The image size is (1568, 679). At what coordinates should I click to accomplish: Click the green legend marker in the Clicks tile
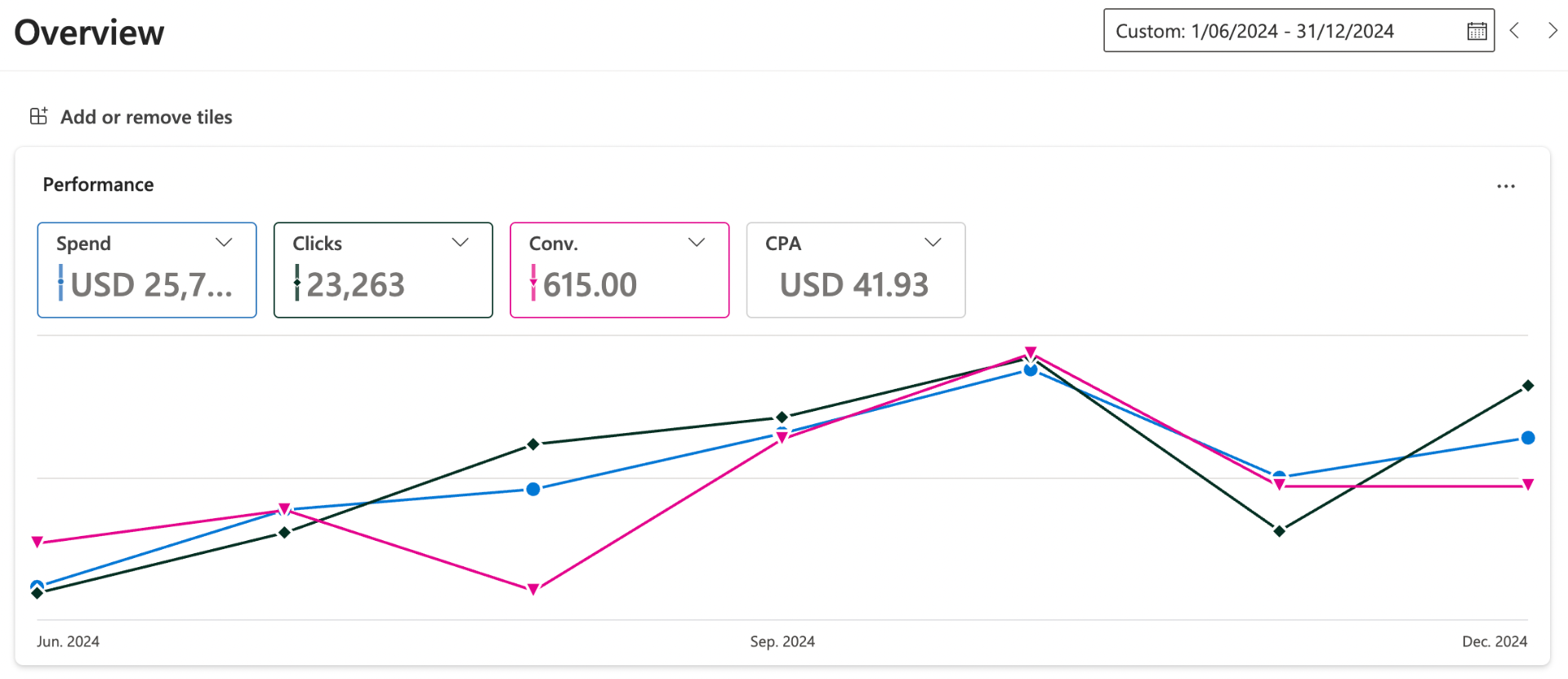tap(296, 285)
